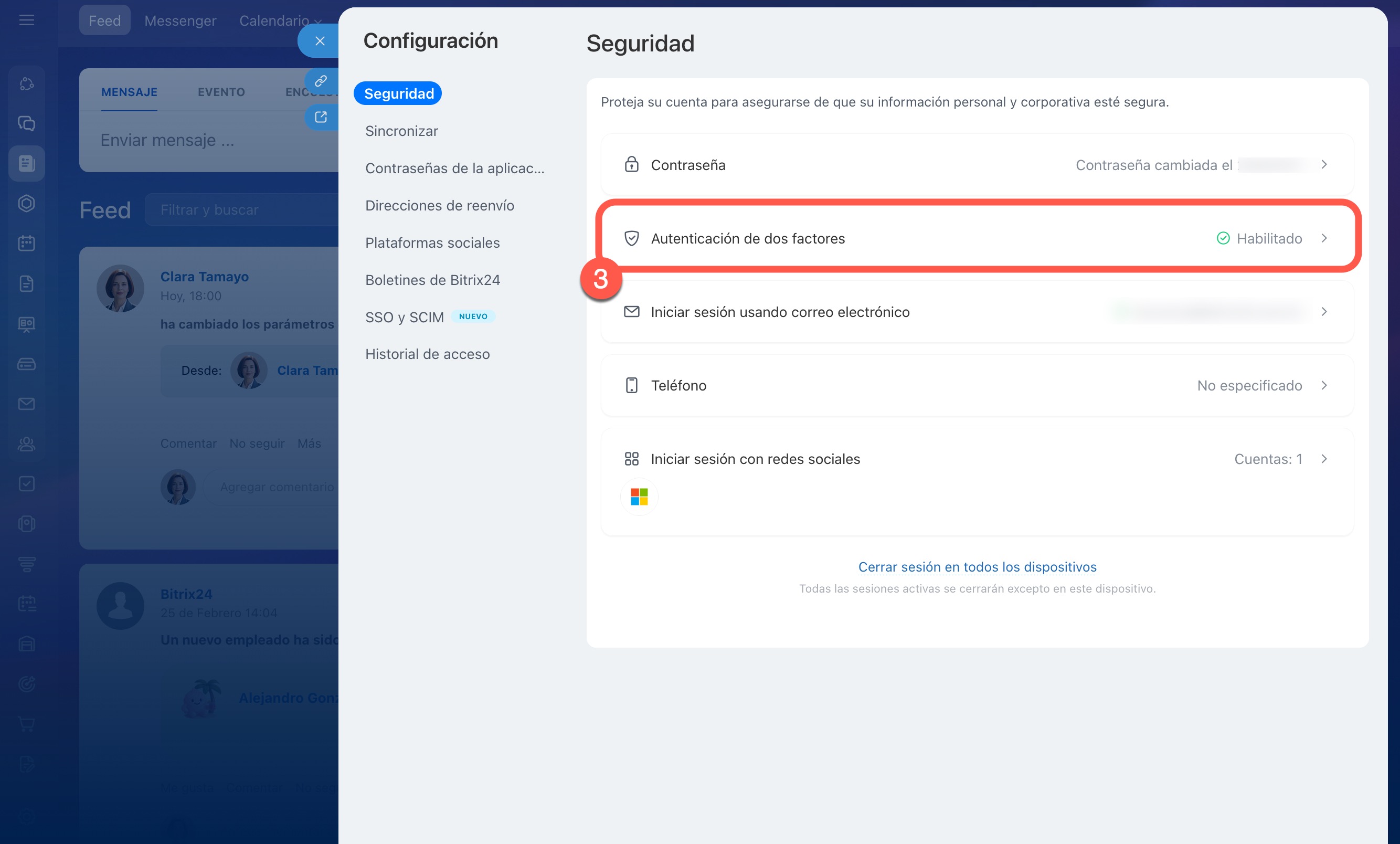The width and height of the screenshot is (1400, 844).
Task: Close the Configuración slider panel
Action: pos(320,41)
